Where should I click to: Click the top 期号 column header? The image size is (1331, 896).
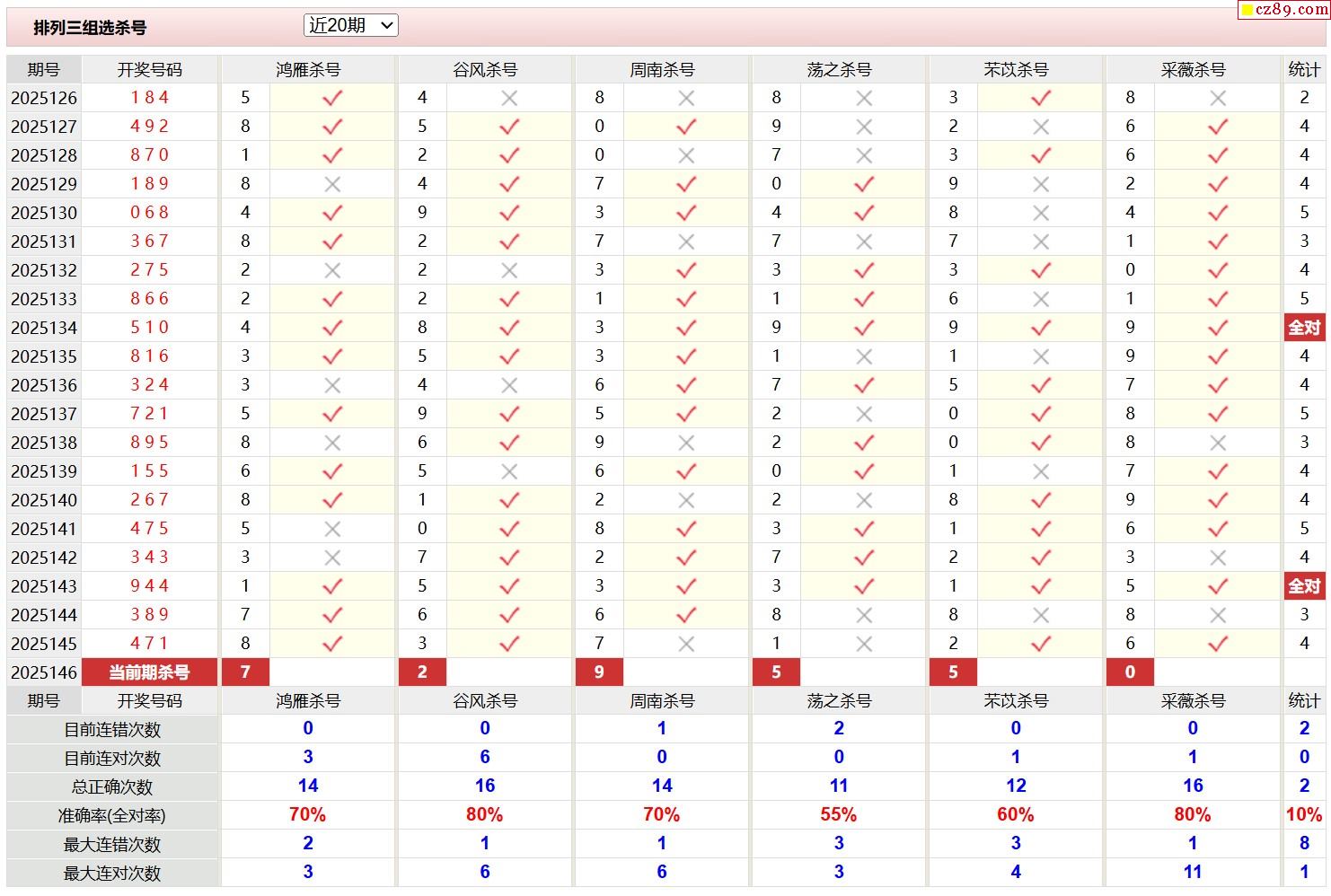pos(44,70)
